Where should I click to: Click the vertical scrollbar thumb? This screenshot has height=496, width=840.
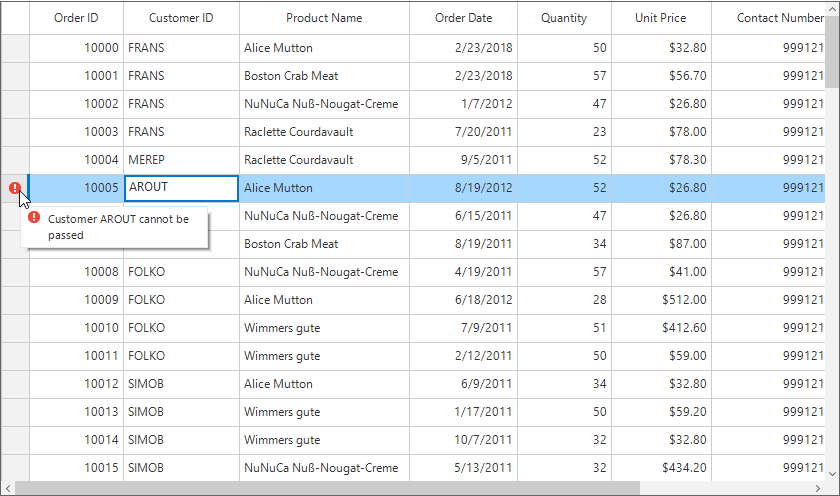coord(832,52)
